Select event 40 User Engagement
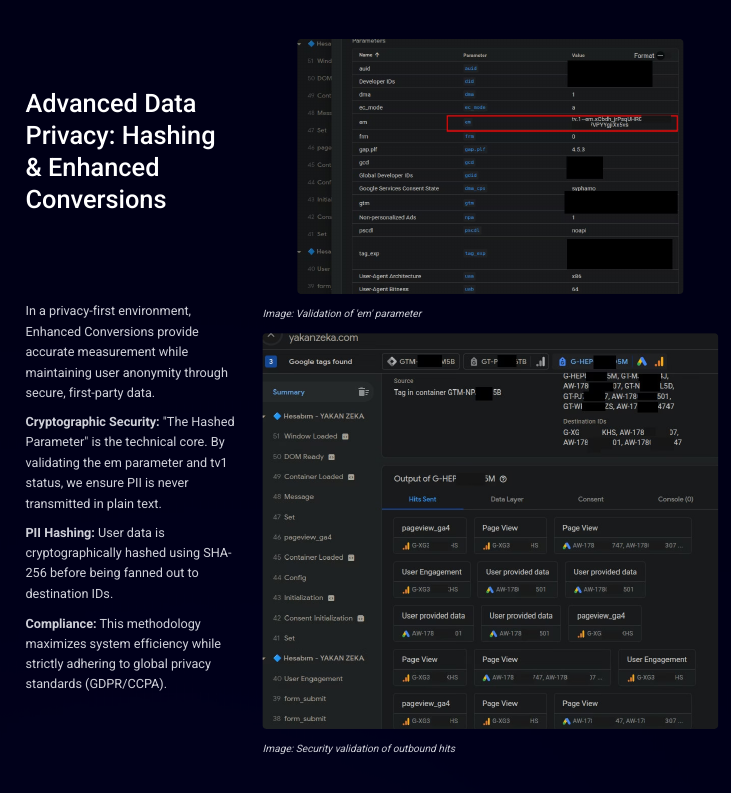Image resolution: width=731 pixels, height=793 pixels. click(308, 679)
